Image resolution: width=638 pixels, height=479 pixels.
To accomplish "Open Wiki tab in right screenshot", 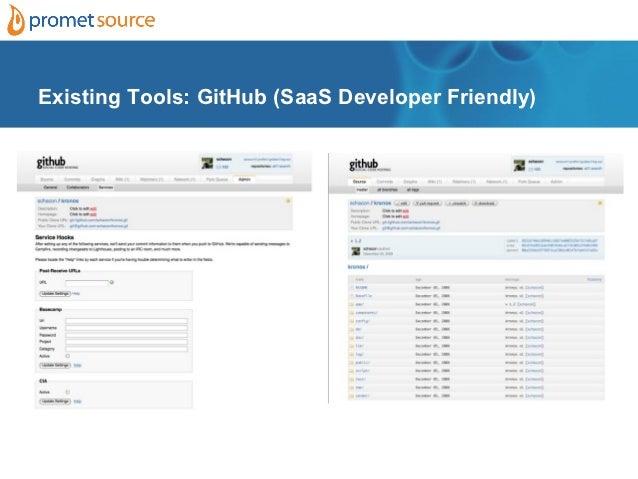I will 435,182.
